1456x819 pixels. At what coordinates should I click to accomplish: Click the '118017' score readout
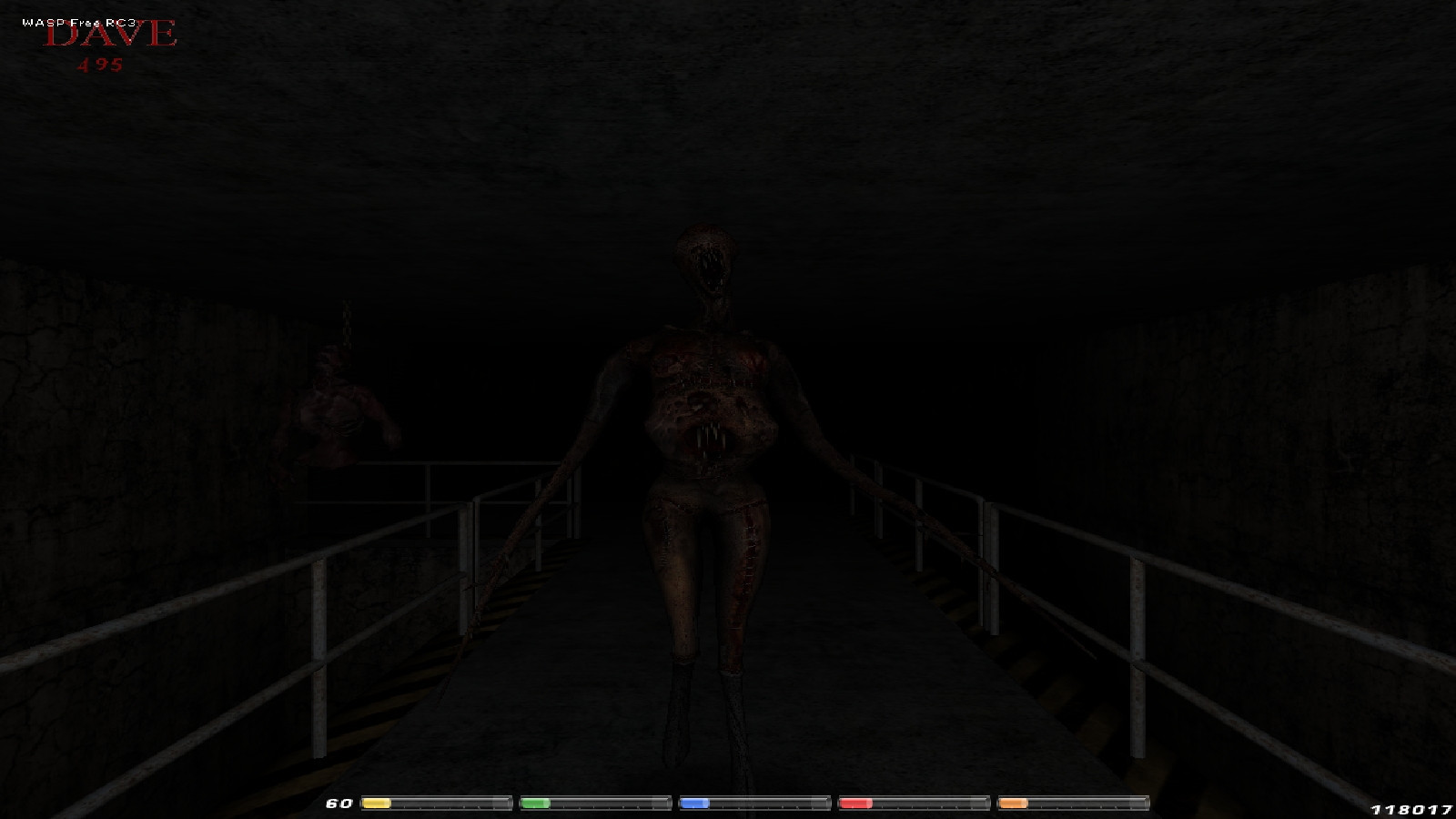(1411, 809)
